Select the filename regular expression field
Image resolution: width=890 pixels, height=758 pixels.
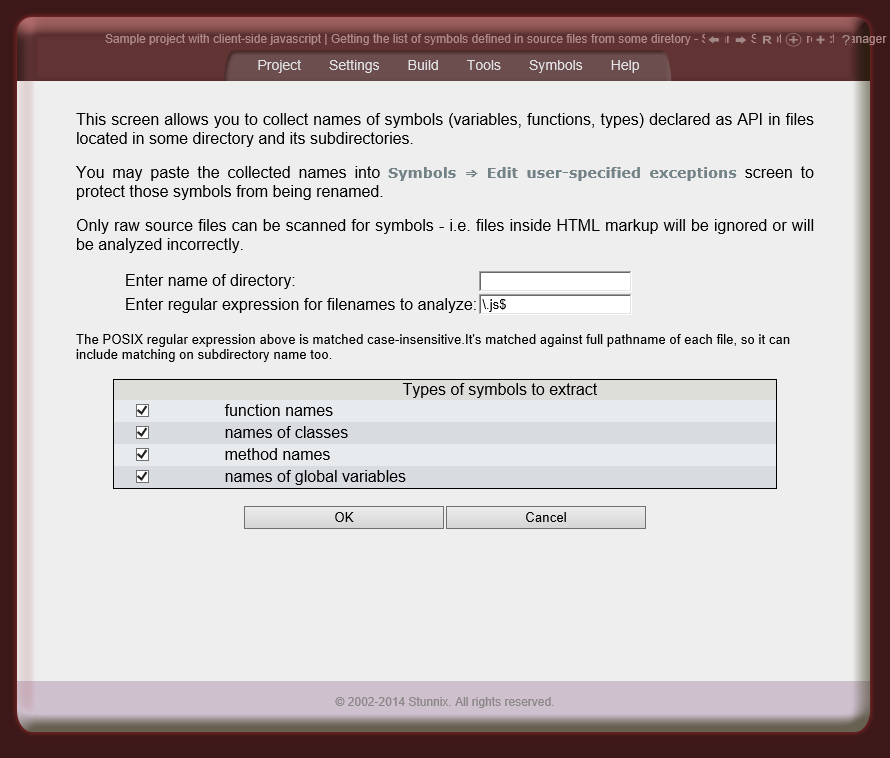click(554, 304)
